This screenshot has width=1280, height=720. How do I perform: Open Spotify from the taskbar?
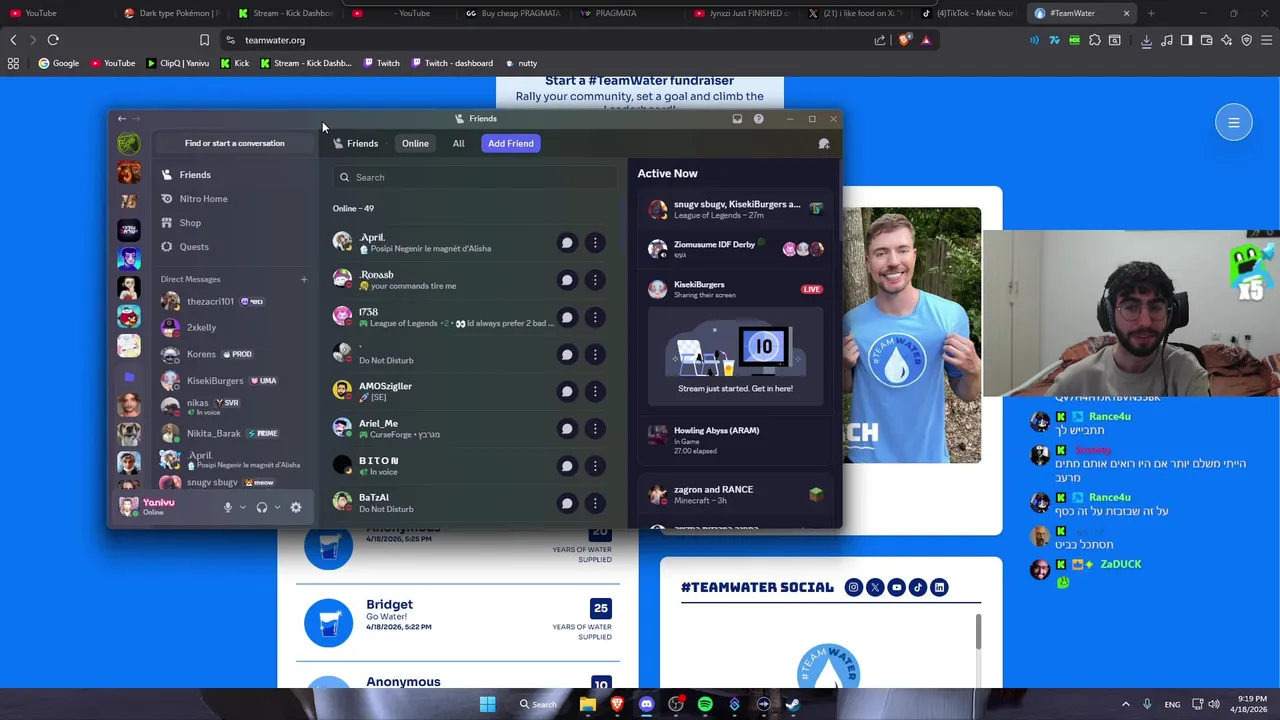pos(705,704)
